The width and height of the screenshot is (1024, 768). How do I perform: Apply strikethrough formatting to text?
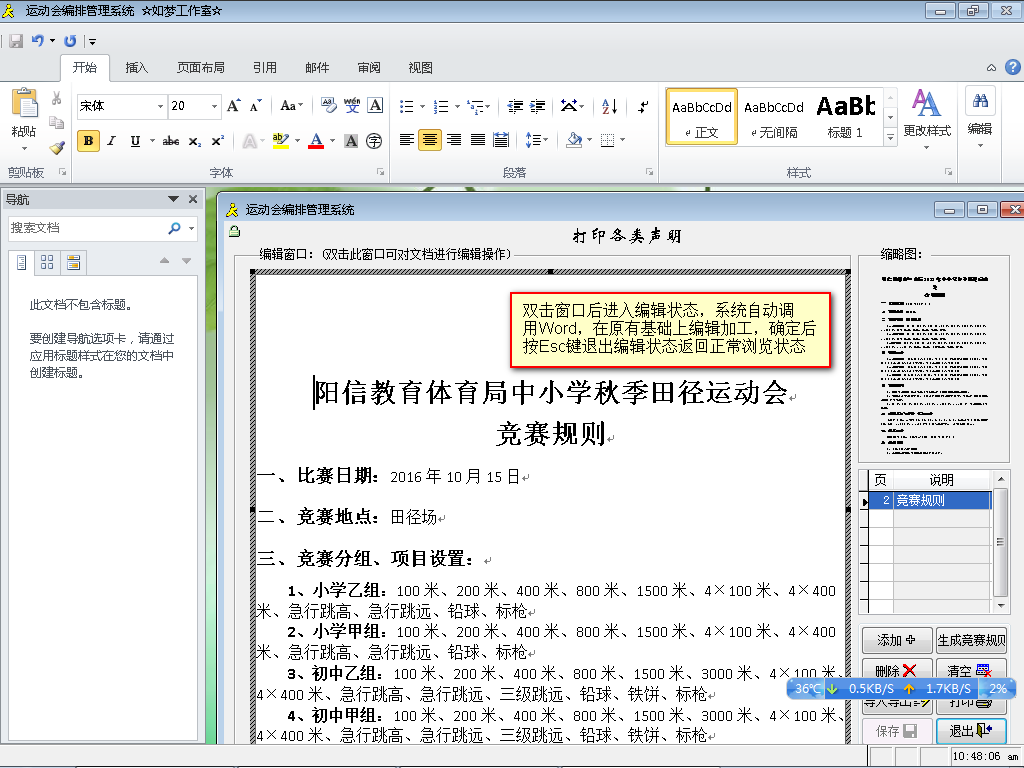pos(170,141)
